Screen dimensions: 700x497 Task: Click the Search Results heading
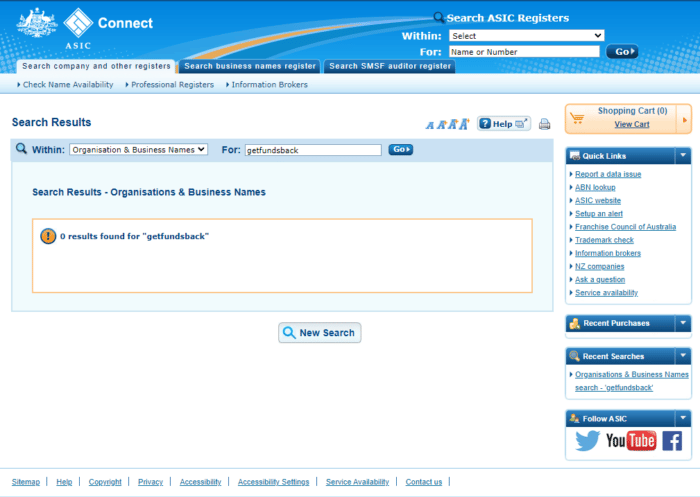51,122
